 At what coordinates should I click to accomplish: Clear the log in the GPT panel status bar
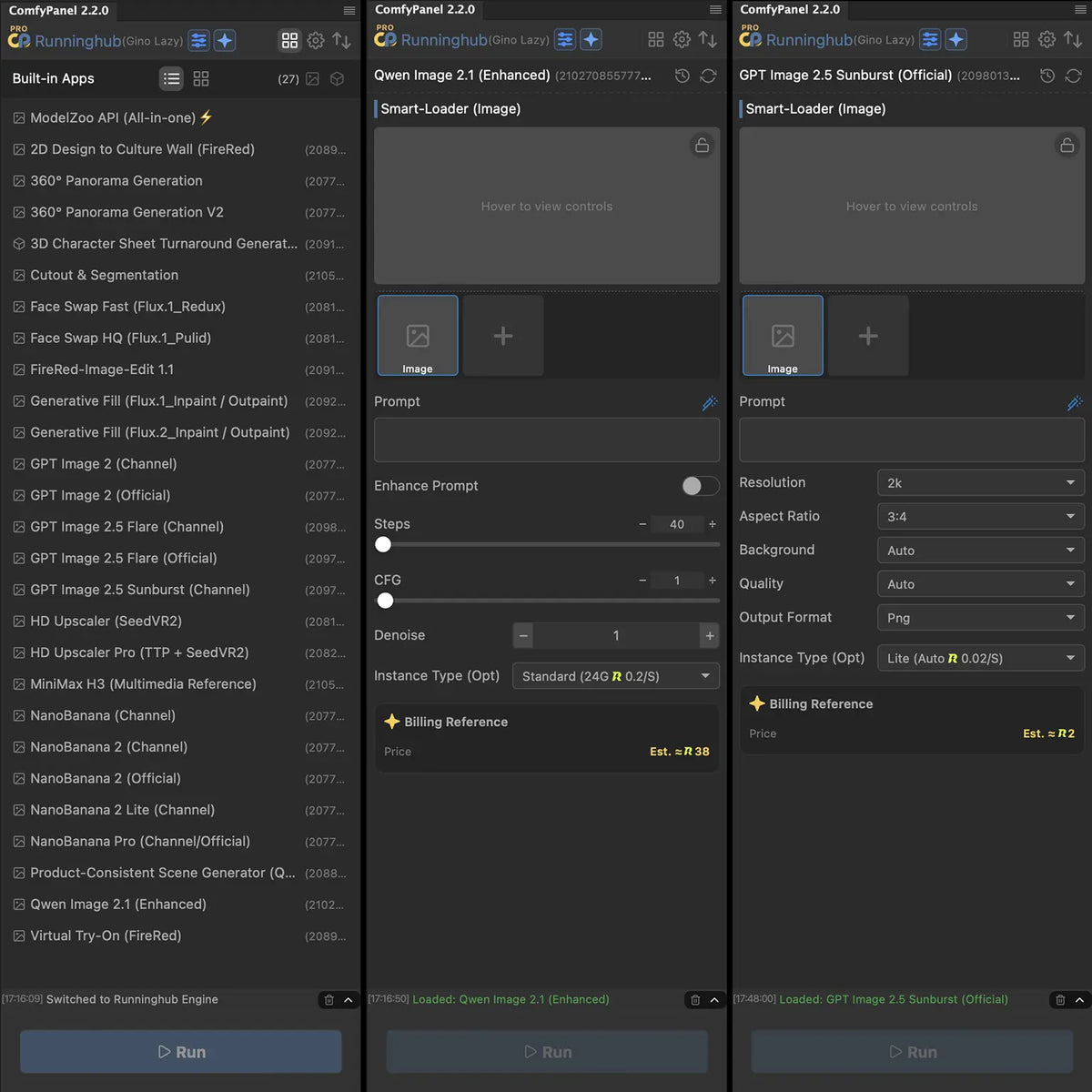pos(1060,1000)
